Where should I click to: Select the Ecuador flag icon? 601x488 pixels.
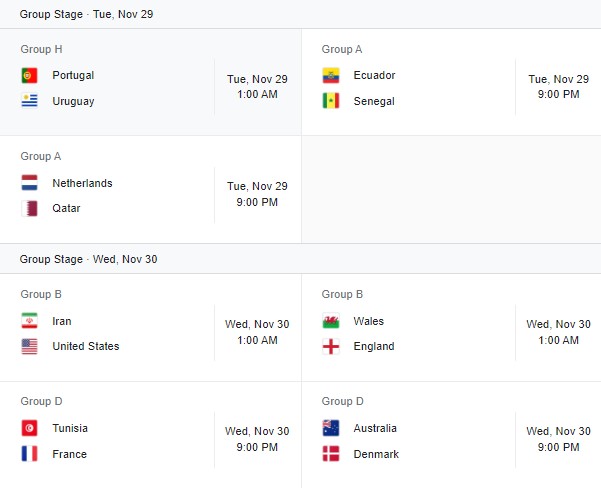tap(331, 75)
